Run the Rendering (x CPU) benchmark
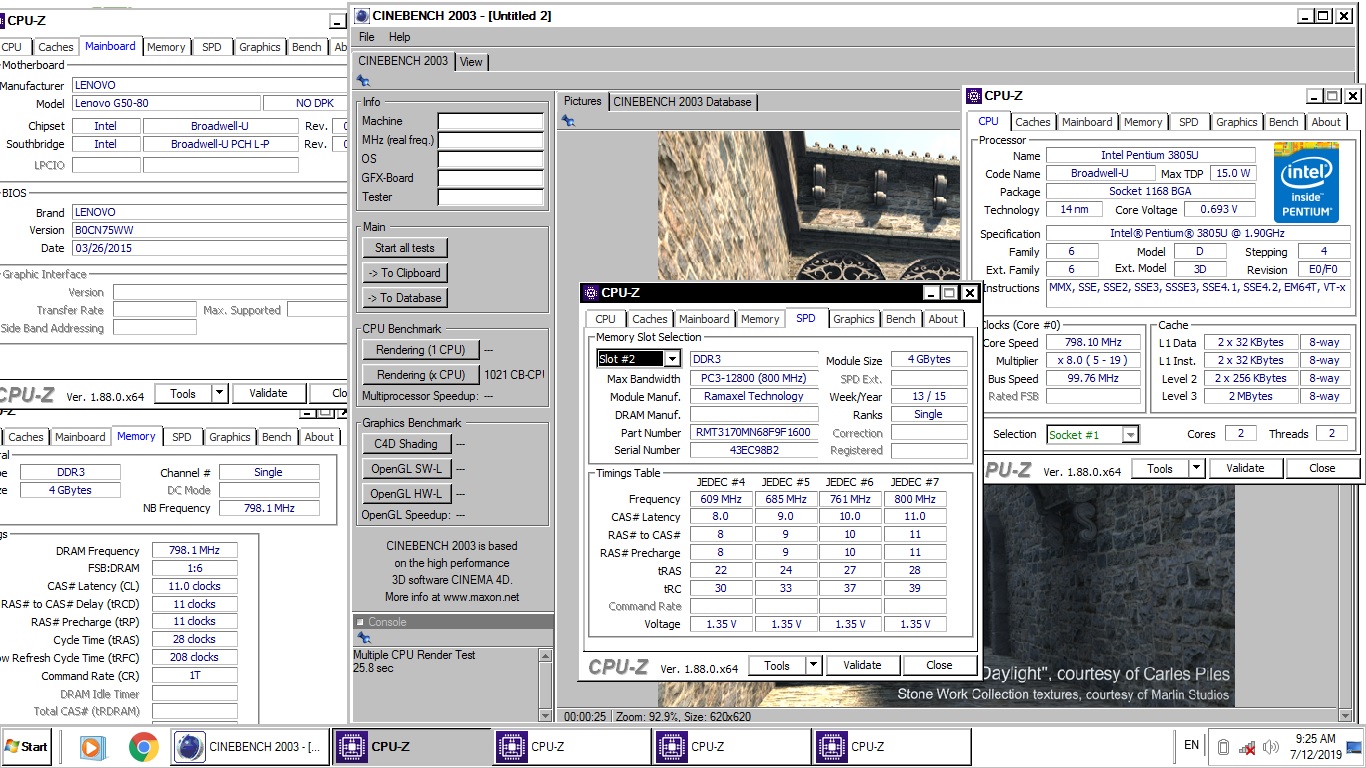The height and width of the screenshot is (768, 1366). [420, 375]
